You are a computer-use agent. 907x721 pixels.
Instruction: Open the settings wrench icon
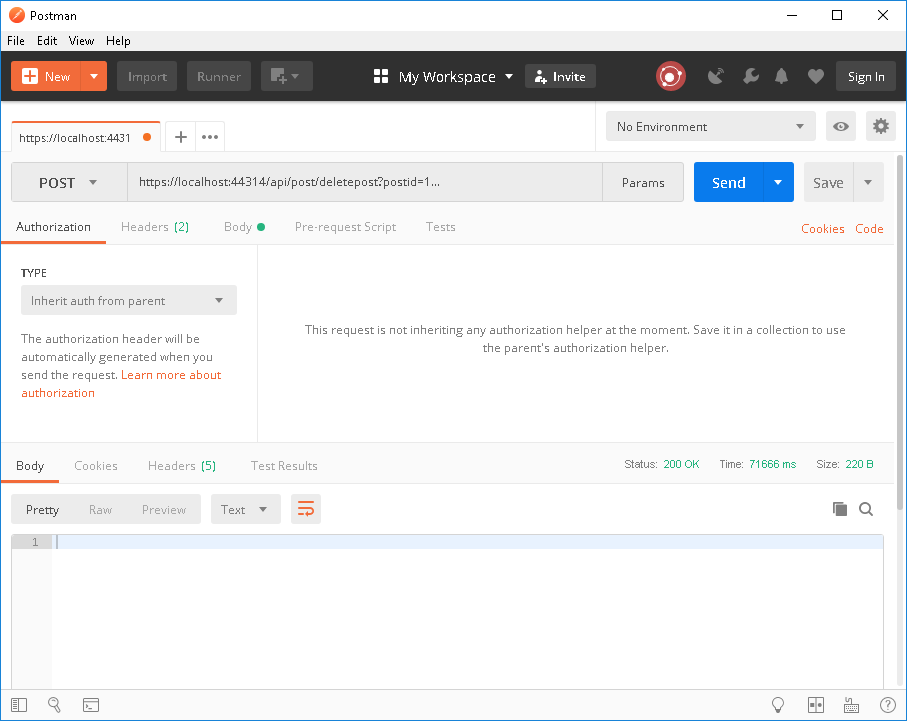coord(751,76)
